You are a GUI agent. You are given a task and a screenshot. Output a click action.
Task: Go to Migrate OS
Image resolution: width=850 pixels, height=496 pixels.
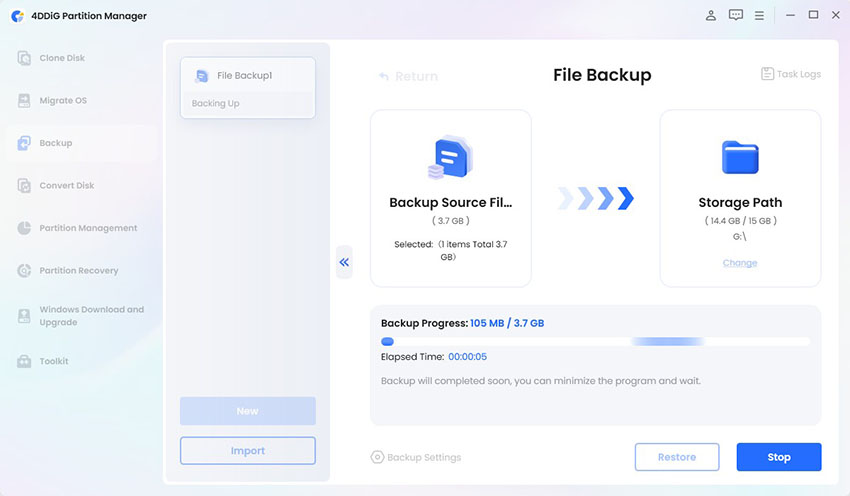point(63,100)
